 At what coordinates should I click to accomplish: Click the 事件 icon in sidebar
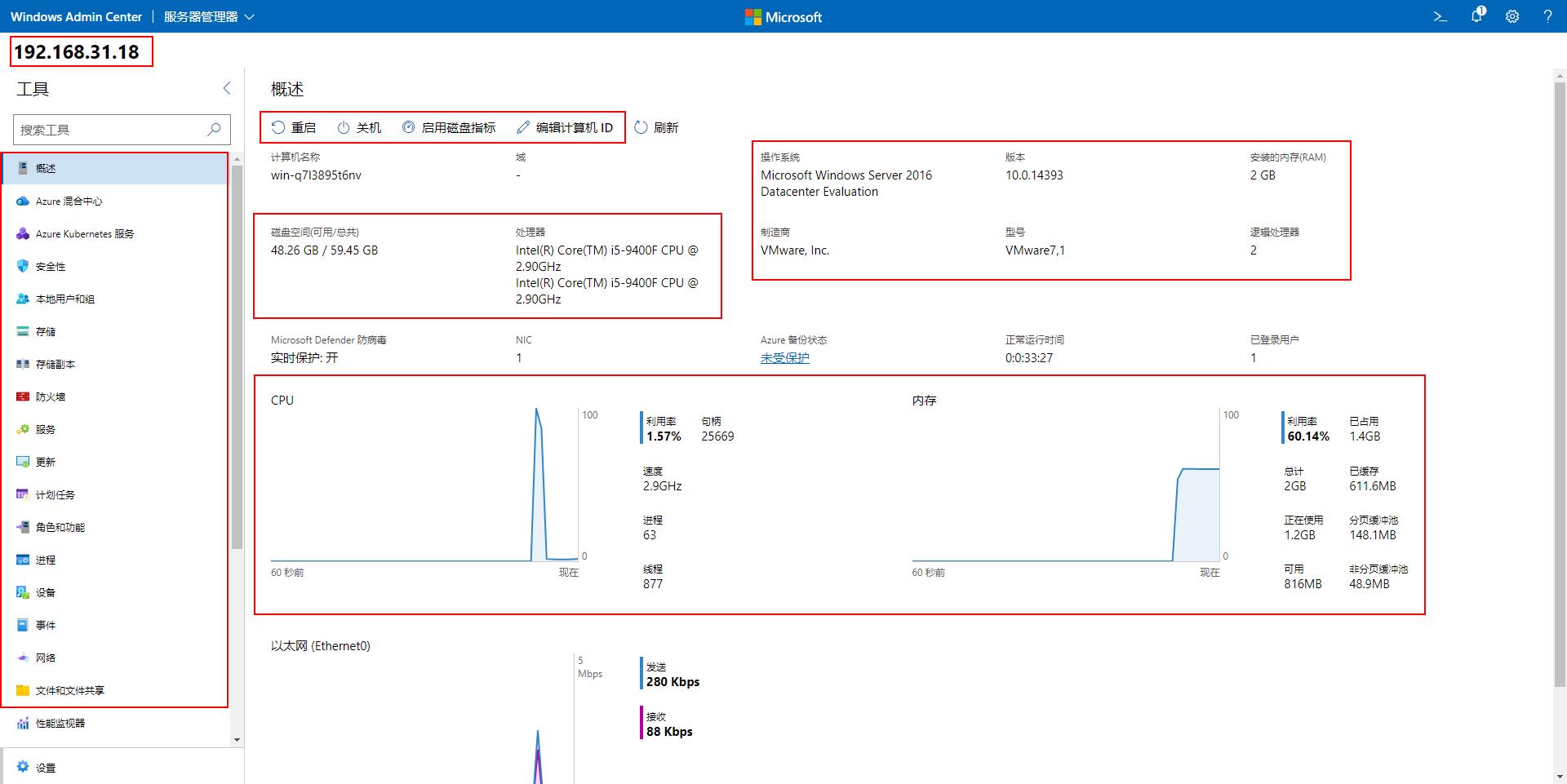click(x=23, y=625)
